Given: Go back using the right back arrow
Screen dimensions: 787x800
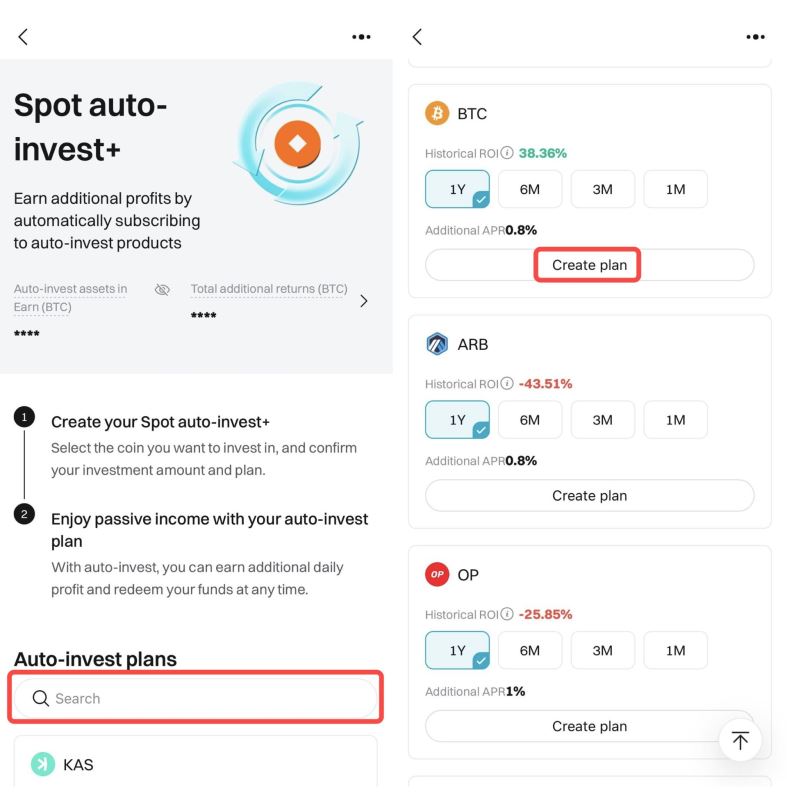Looking at the screenshot, I should [417, 36].
